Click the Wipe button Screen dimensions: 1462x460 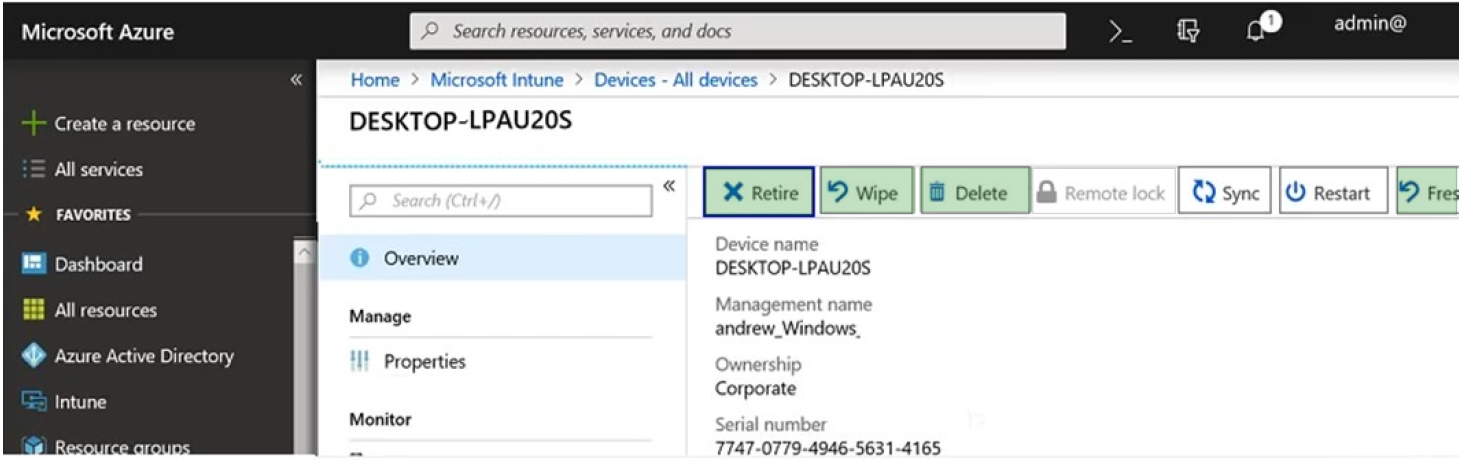tap(867, 191)
